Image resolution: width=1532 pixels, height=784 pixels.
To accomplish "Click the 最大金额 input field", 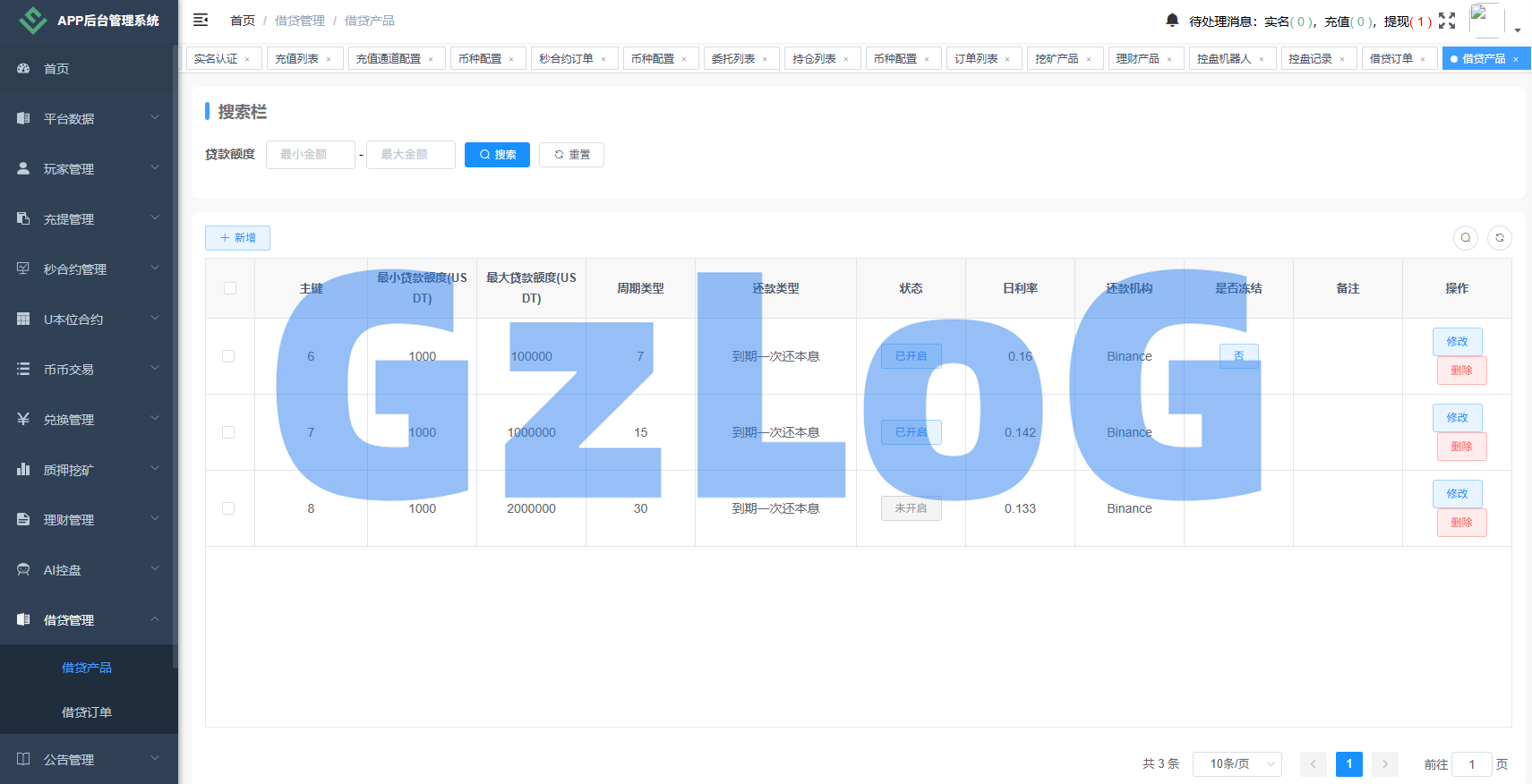I will 411,155.
